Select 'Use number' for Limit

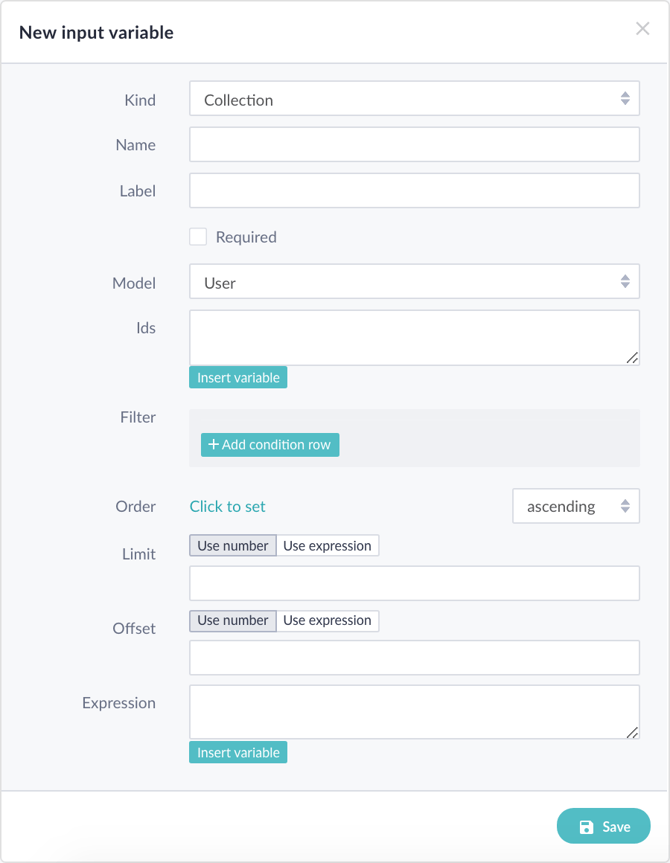click(x=233, y=546)
